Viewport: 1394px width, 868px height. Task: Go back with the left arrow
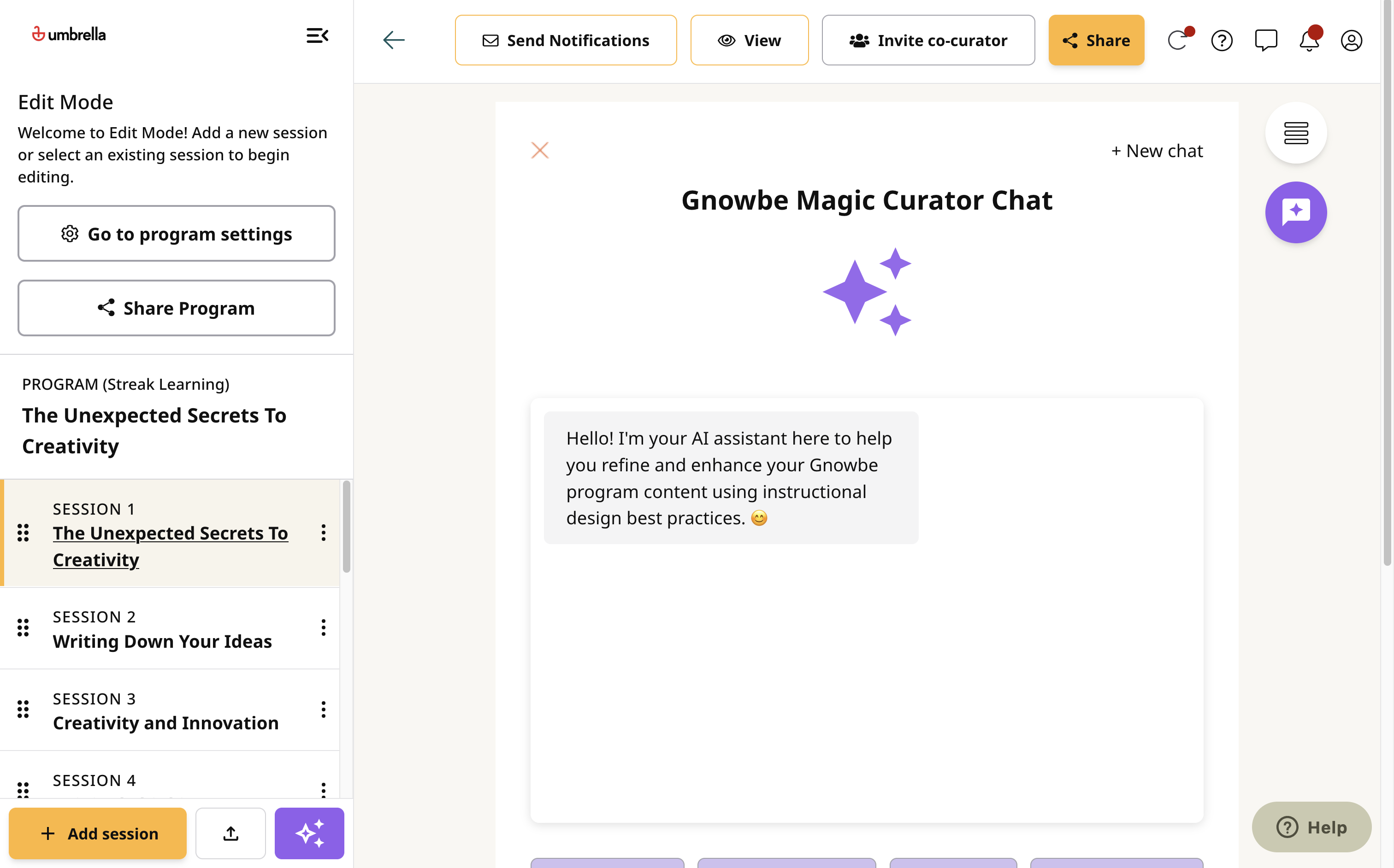pyautogui.click(x=394, y=40)
